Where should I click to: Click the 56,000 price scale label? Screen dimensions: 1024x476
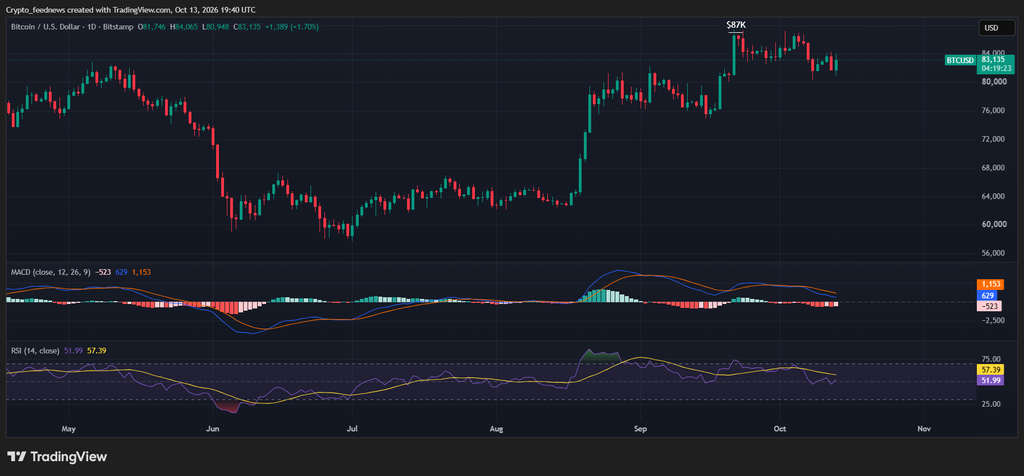point(991,253)
